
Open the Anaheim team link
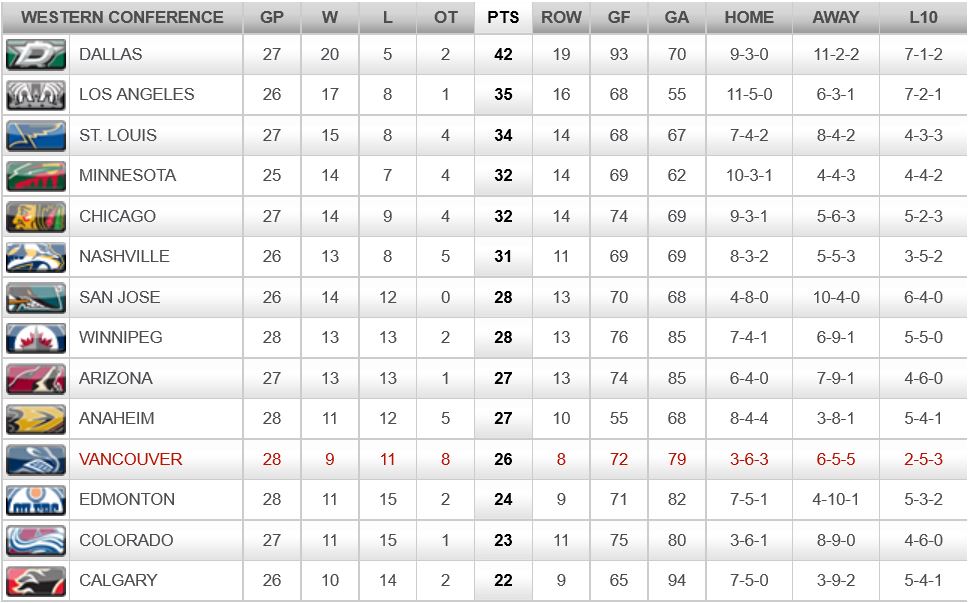pos(116,419)
